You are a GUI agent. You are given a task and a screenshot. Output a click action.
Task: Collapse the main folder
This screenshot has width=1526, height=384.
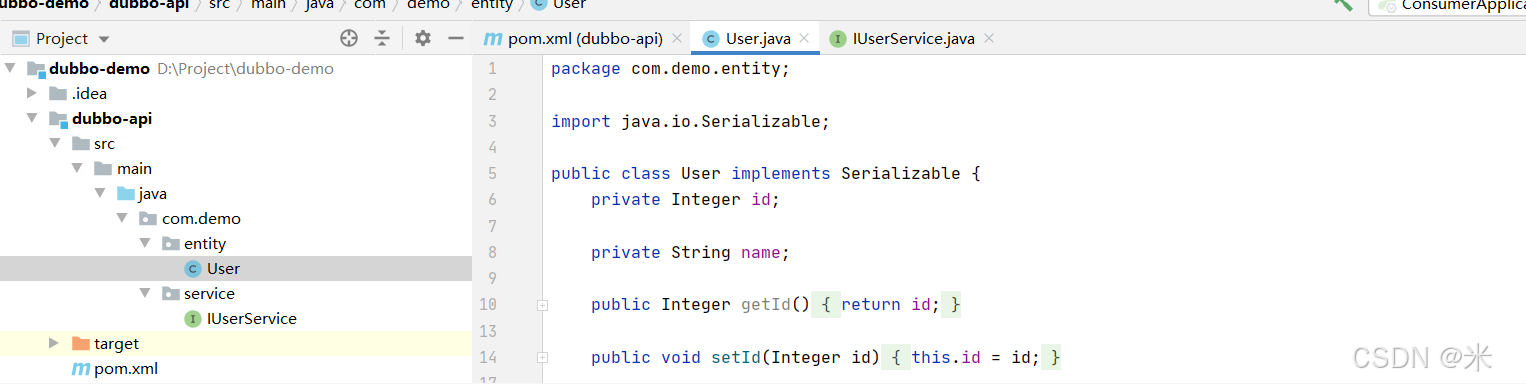click(76, 169)
